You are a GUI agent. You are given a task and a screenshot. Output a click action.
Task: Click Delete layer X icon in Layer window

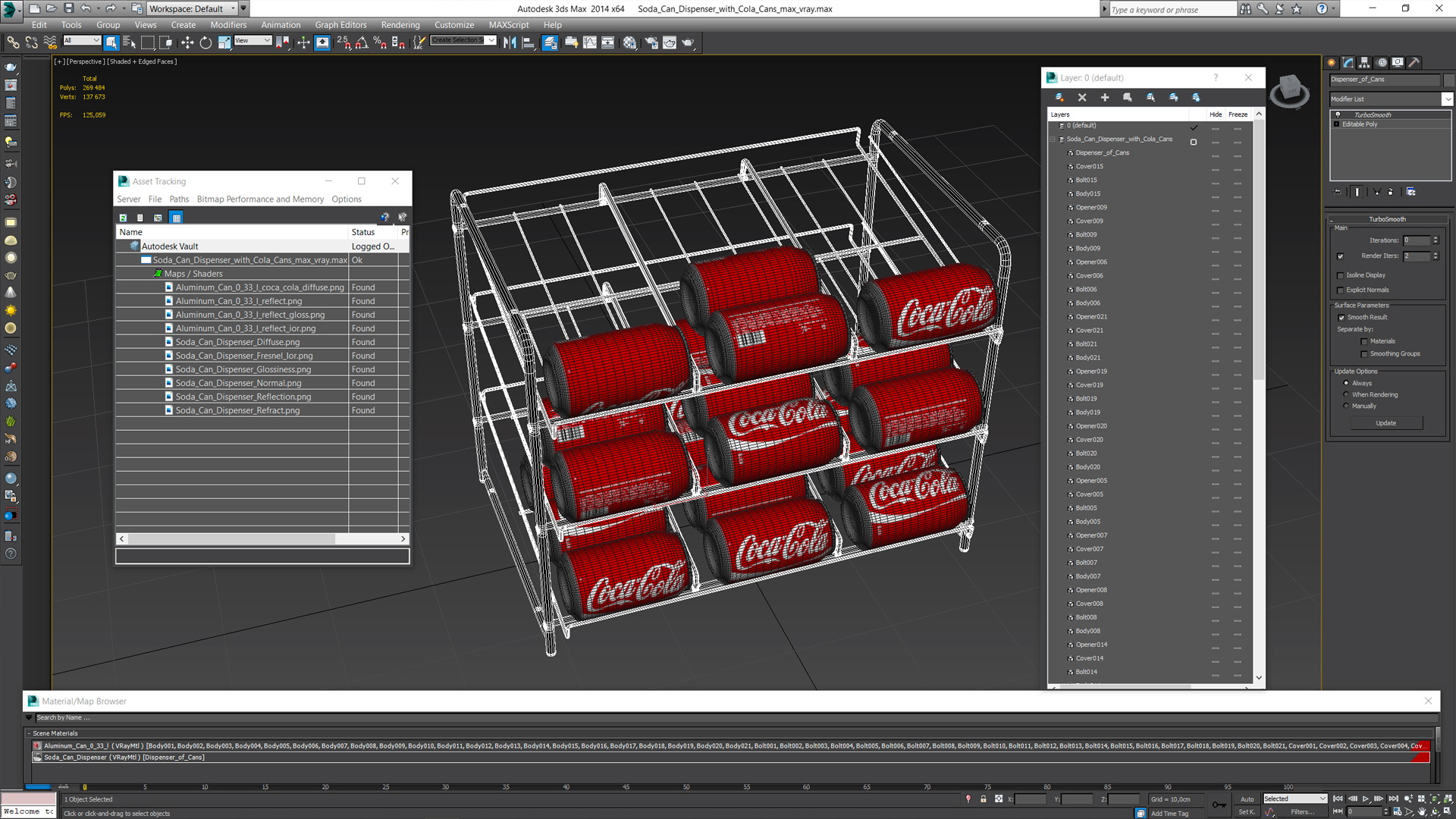click(x=1082, y=97)
